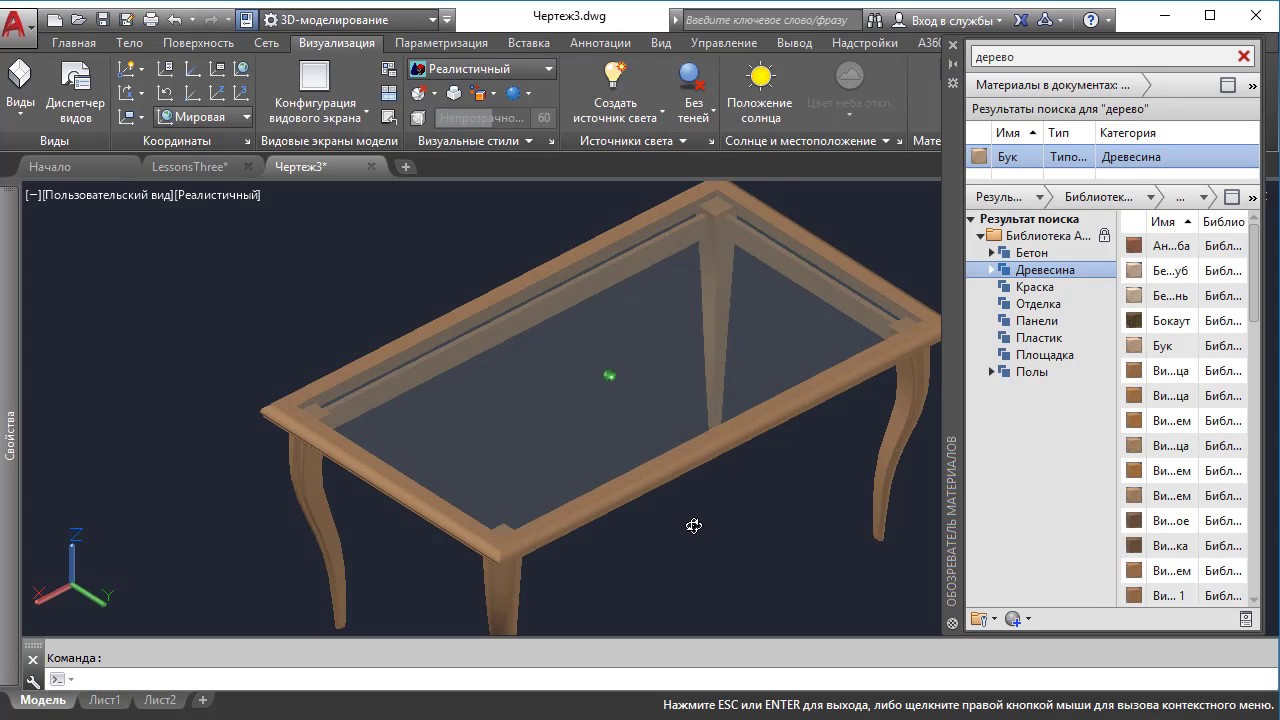This screenshot has height=720, width=1280.
Task: Switch to the Главная ribbon tab
Action: pyautogui.click(x=74, y=43)
